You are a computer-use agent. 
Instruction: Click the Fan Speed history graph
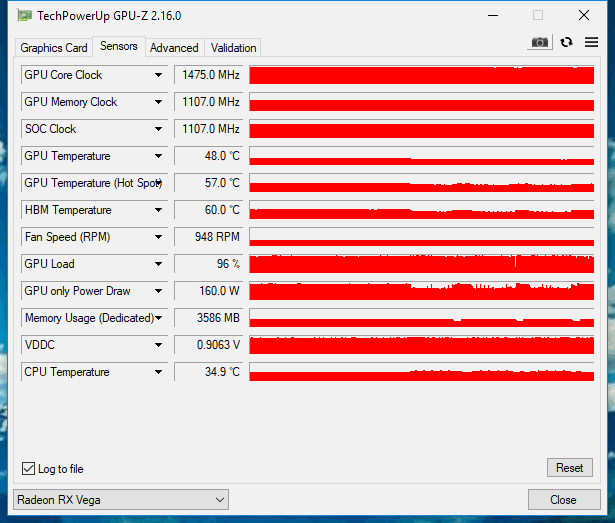pos(422,237)
